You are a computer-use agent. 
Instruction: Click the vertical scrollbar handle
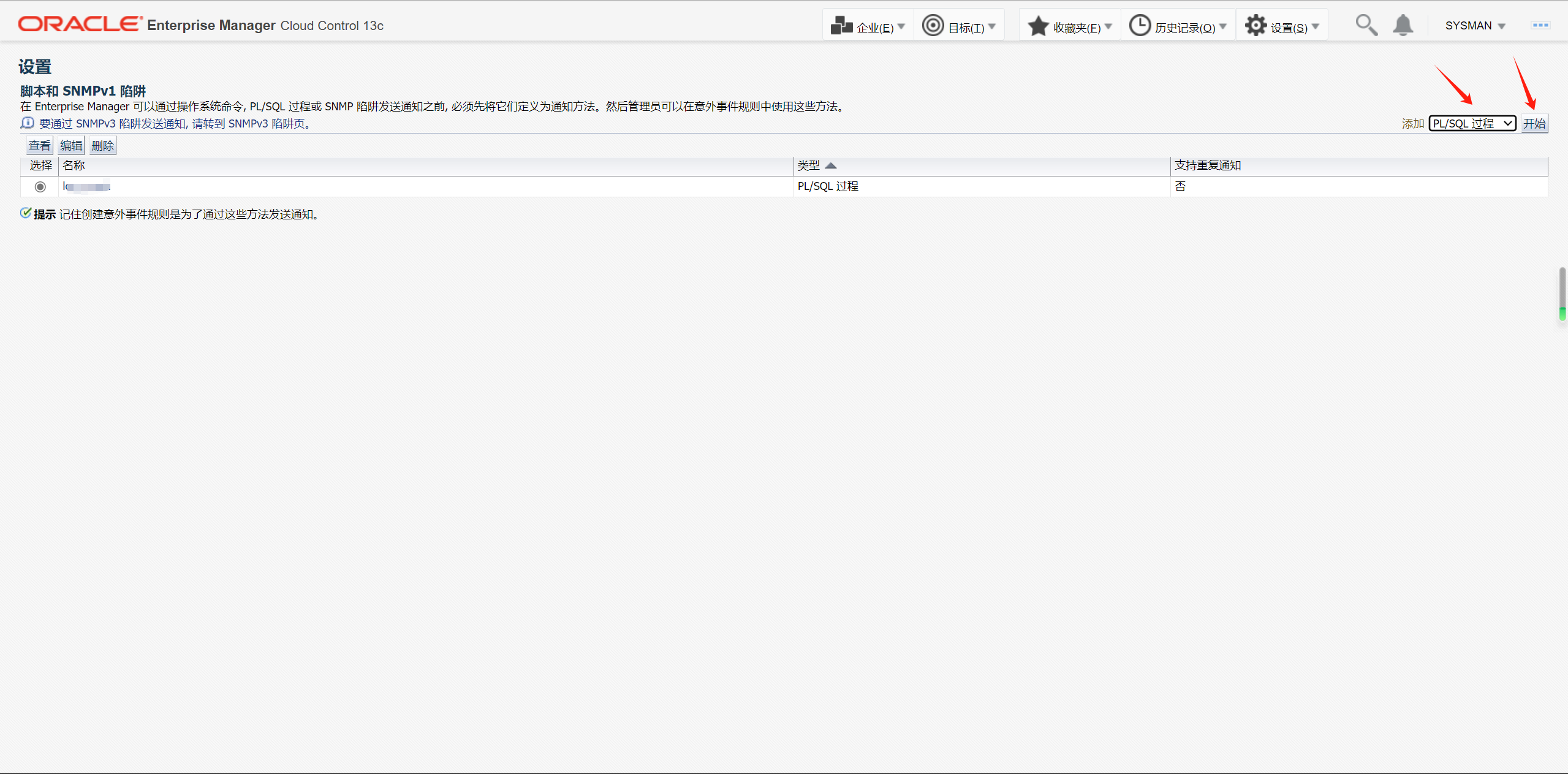(1562, 293)
